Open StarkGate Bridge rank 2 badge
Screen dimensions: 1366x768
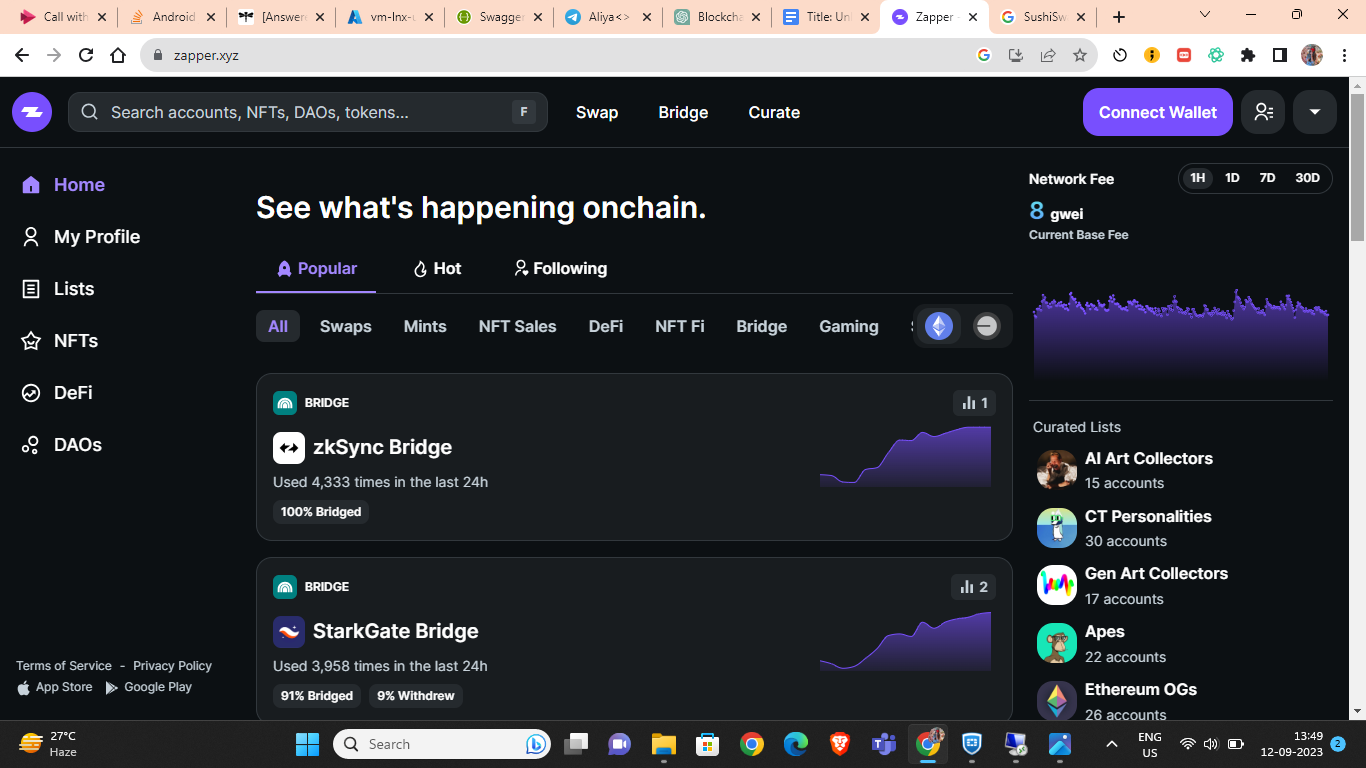[x=974, y=587]
